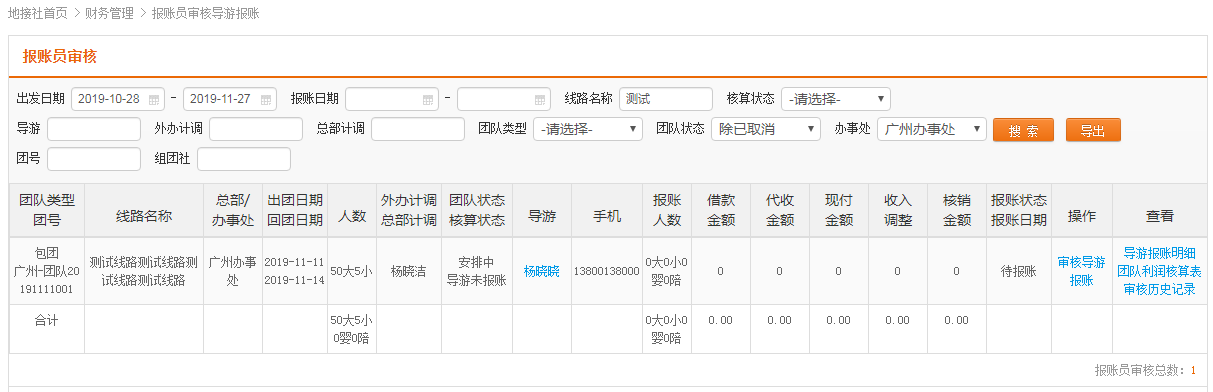Open the 团队状态 dropdown showing 除已取消

pyautogui.click(x=765, y=129)
